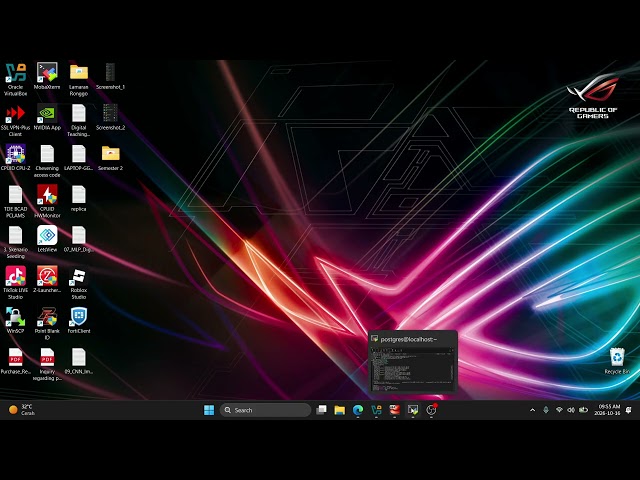Screen dimensions: 640x480
Task: Select the Screenshot_1 file on desktop
Action: [110, 76]
